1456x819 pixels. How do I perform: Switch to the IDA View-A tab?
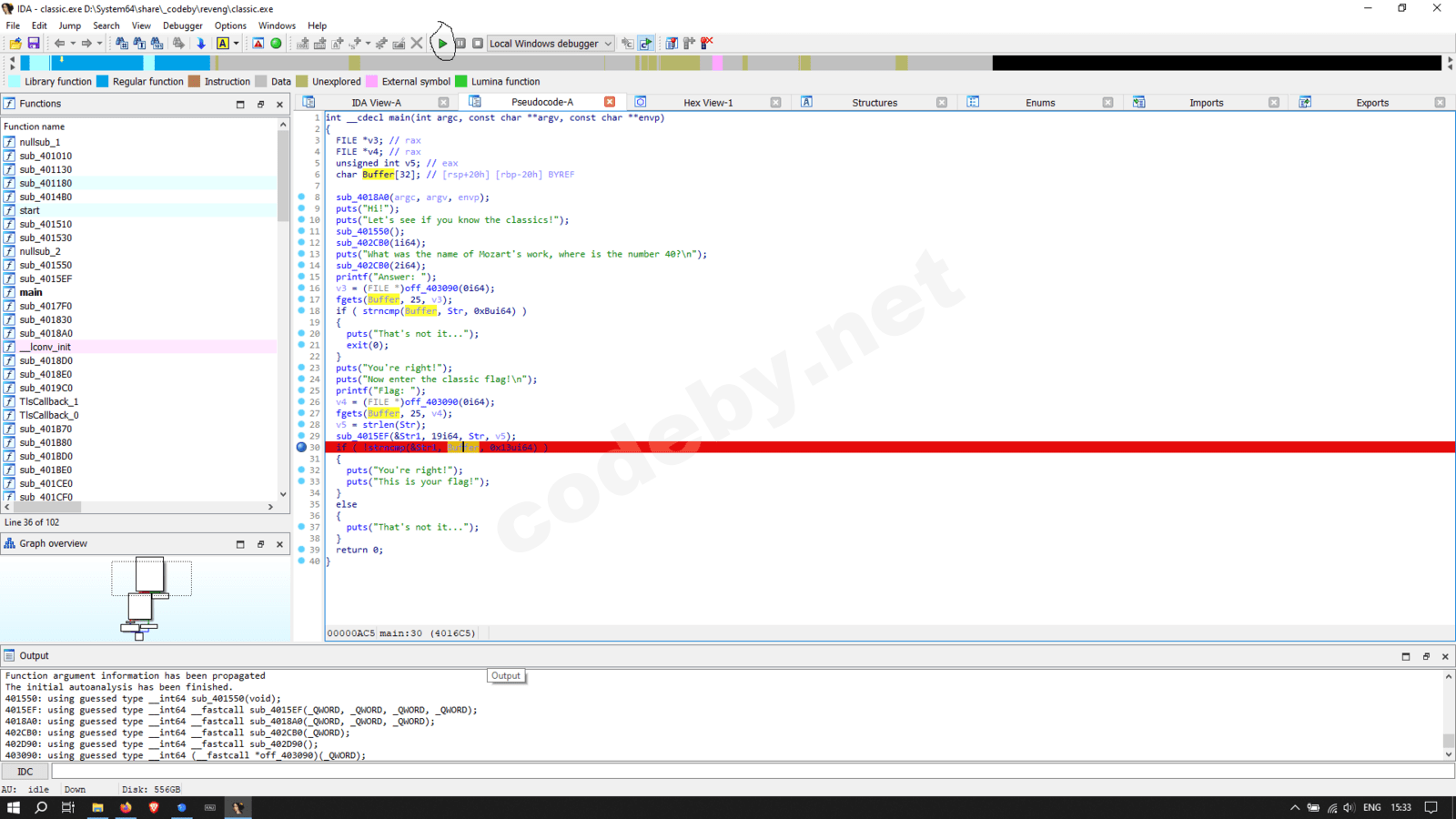(x=376, y=103)
